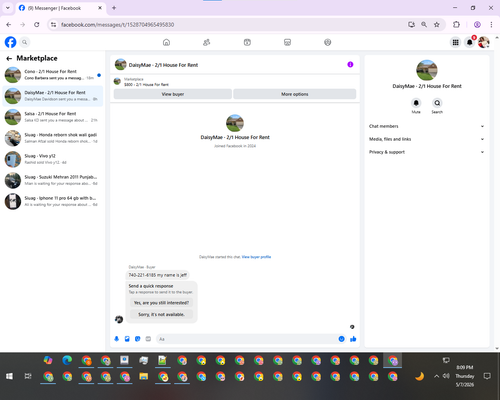Image resolution: width=500 pixels, height=400 pixels.
Task: Open the Vivo y12 chat
Action: (x=53, y=159)
